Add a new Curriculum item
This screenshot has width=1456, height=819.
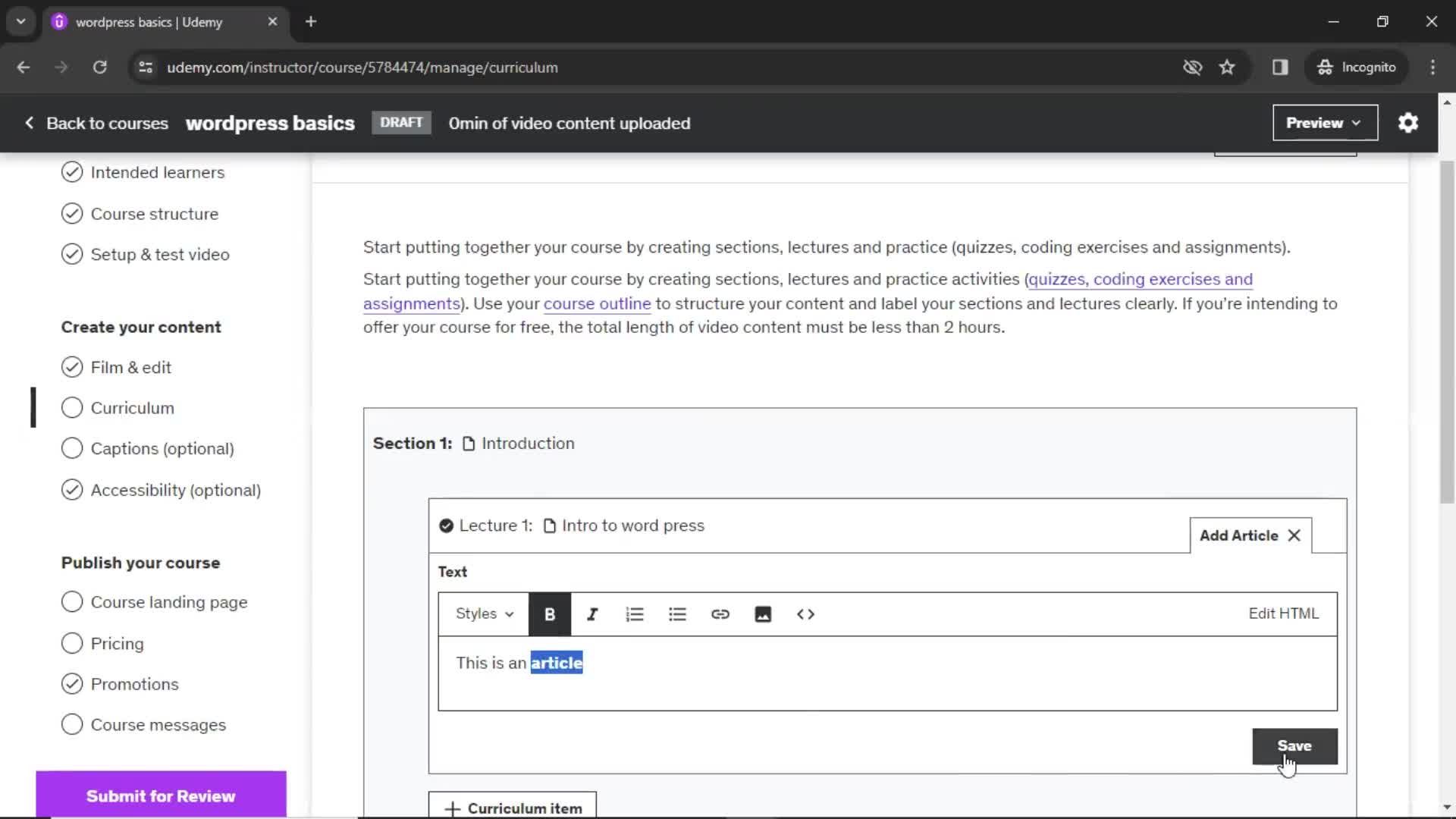(x=513, y=807)
